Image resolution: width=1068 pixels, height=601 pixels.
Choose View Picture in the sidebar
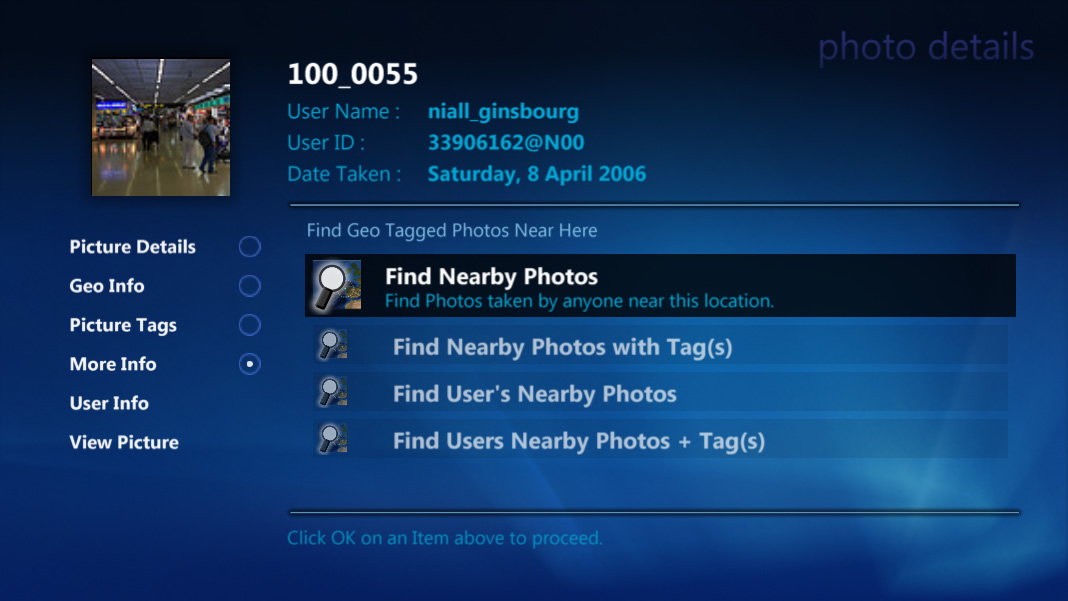123,442
